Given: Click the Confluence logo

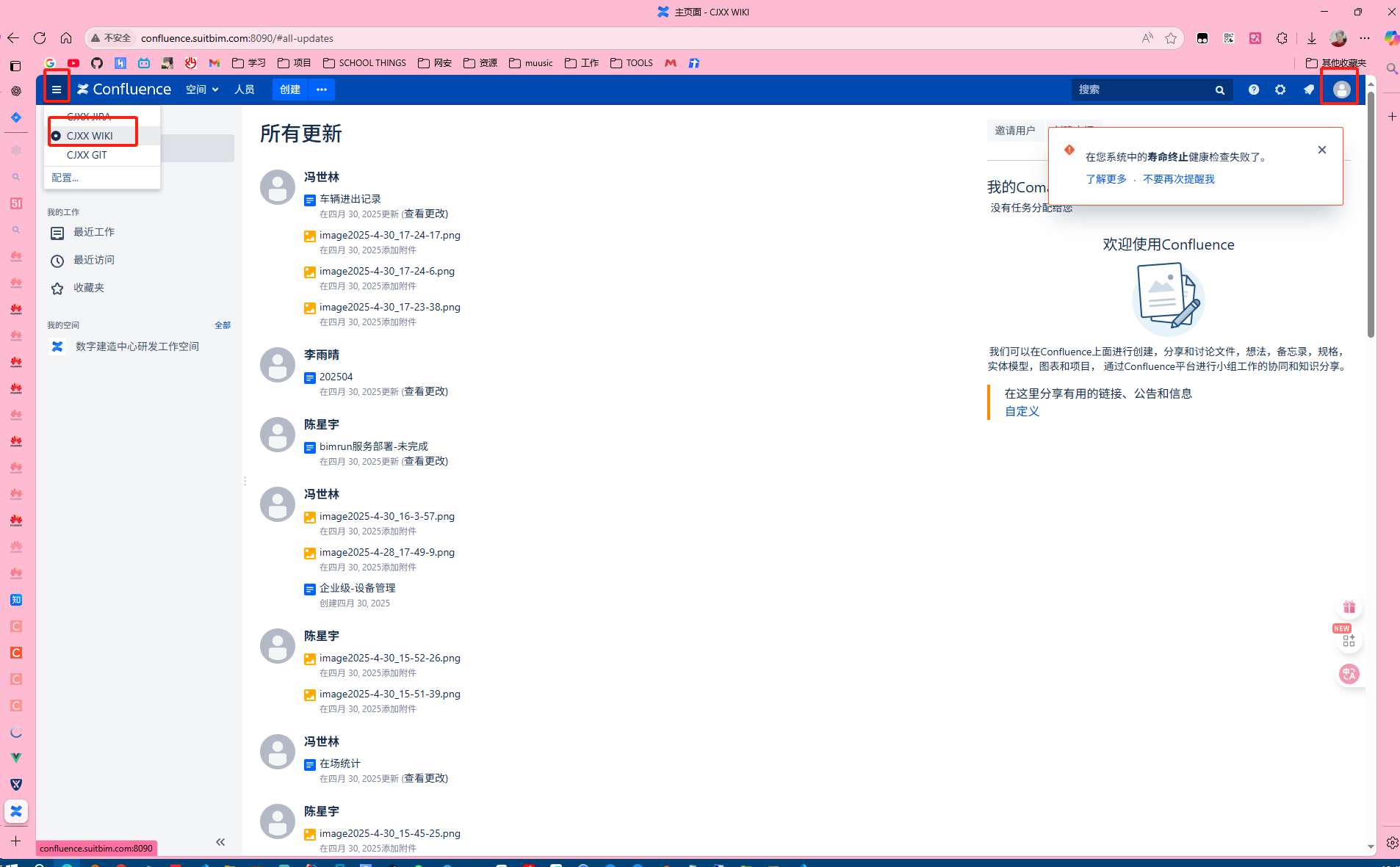Looking at the screenshot, I should pos(124,90).
